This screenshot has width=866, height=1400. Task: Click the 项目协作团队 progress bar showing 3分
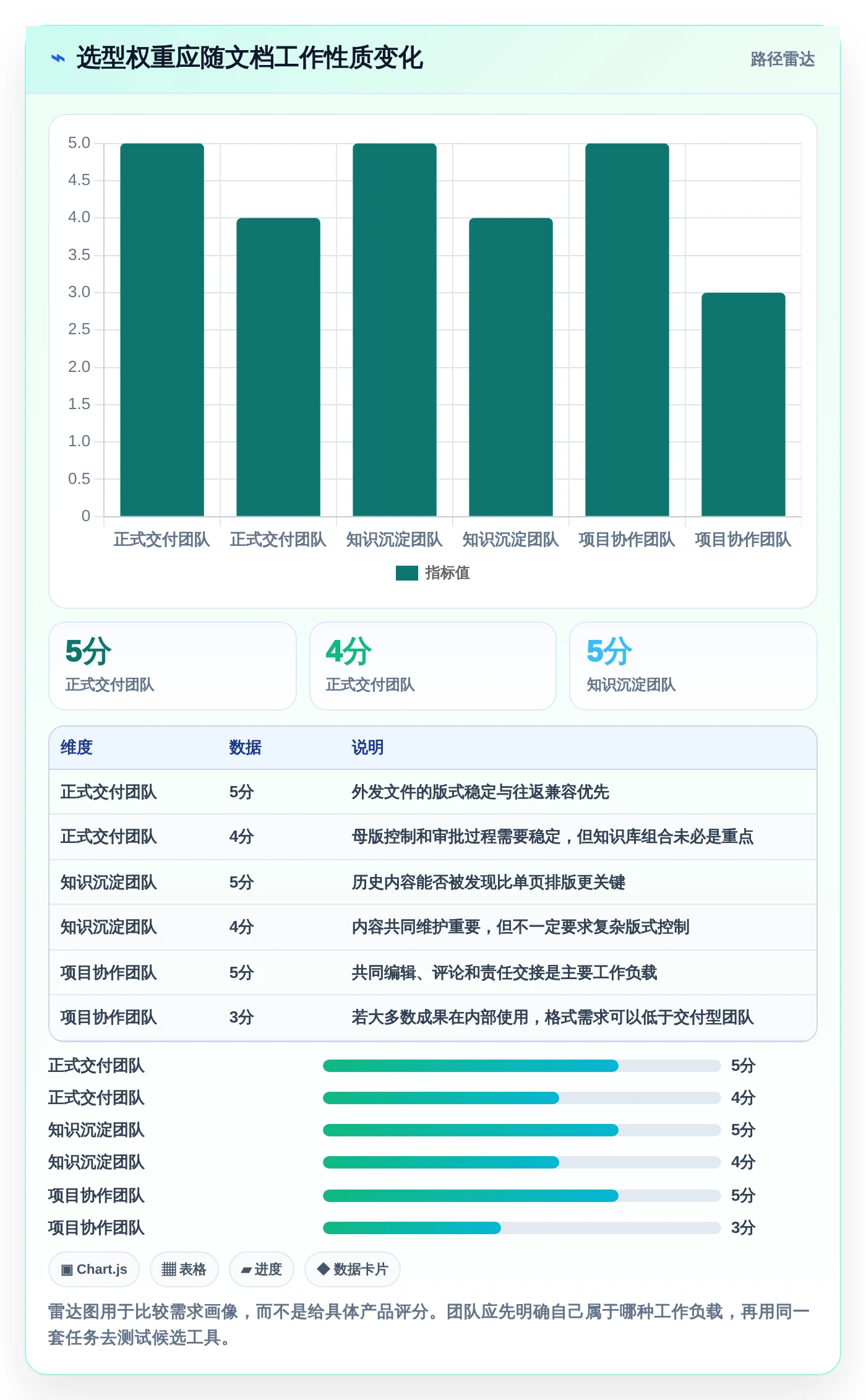(x=522, y=1228)
